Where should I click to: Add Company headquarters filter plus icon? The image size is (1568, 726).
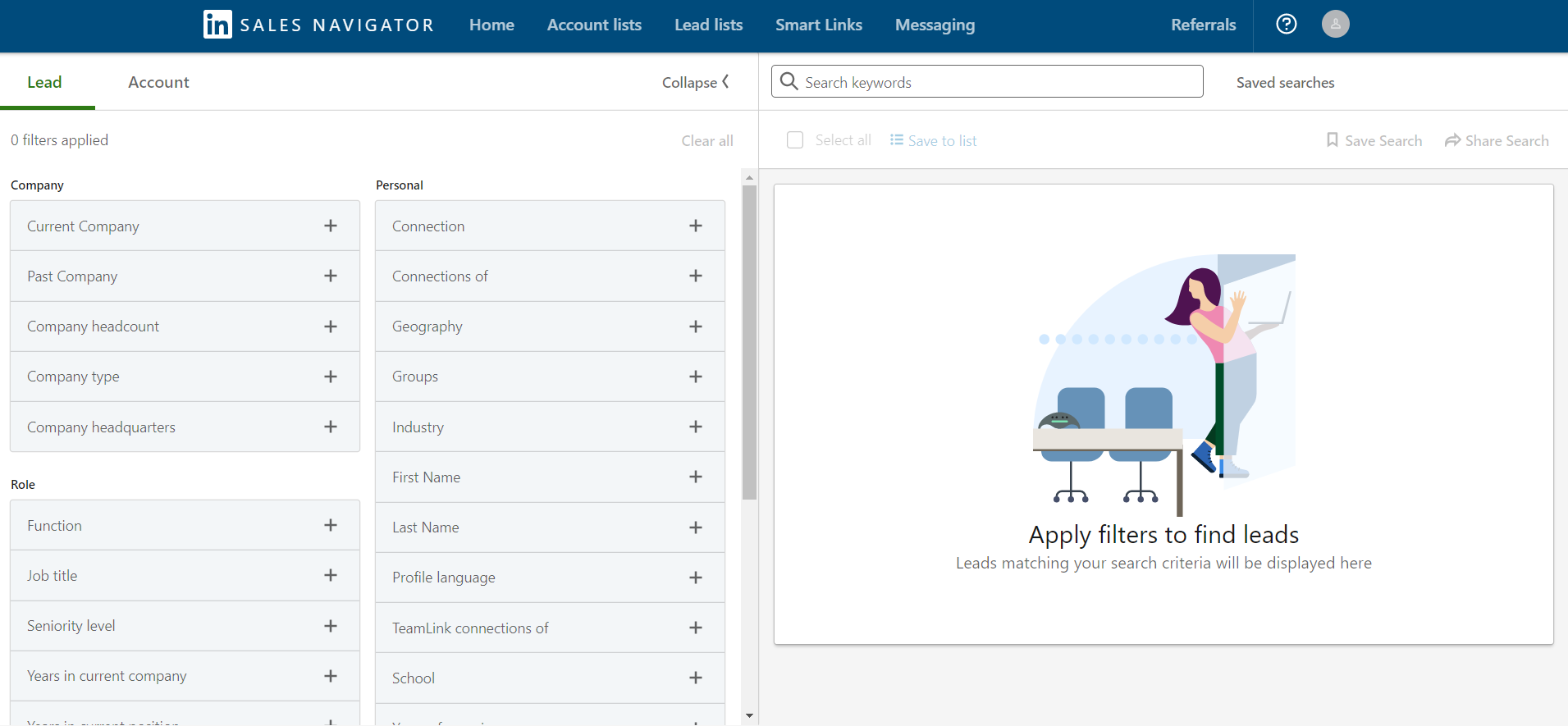tap(331, 427)
